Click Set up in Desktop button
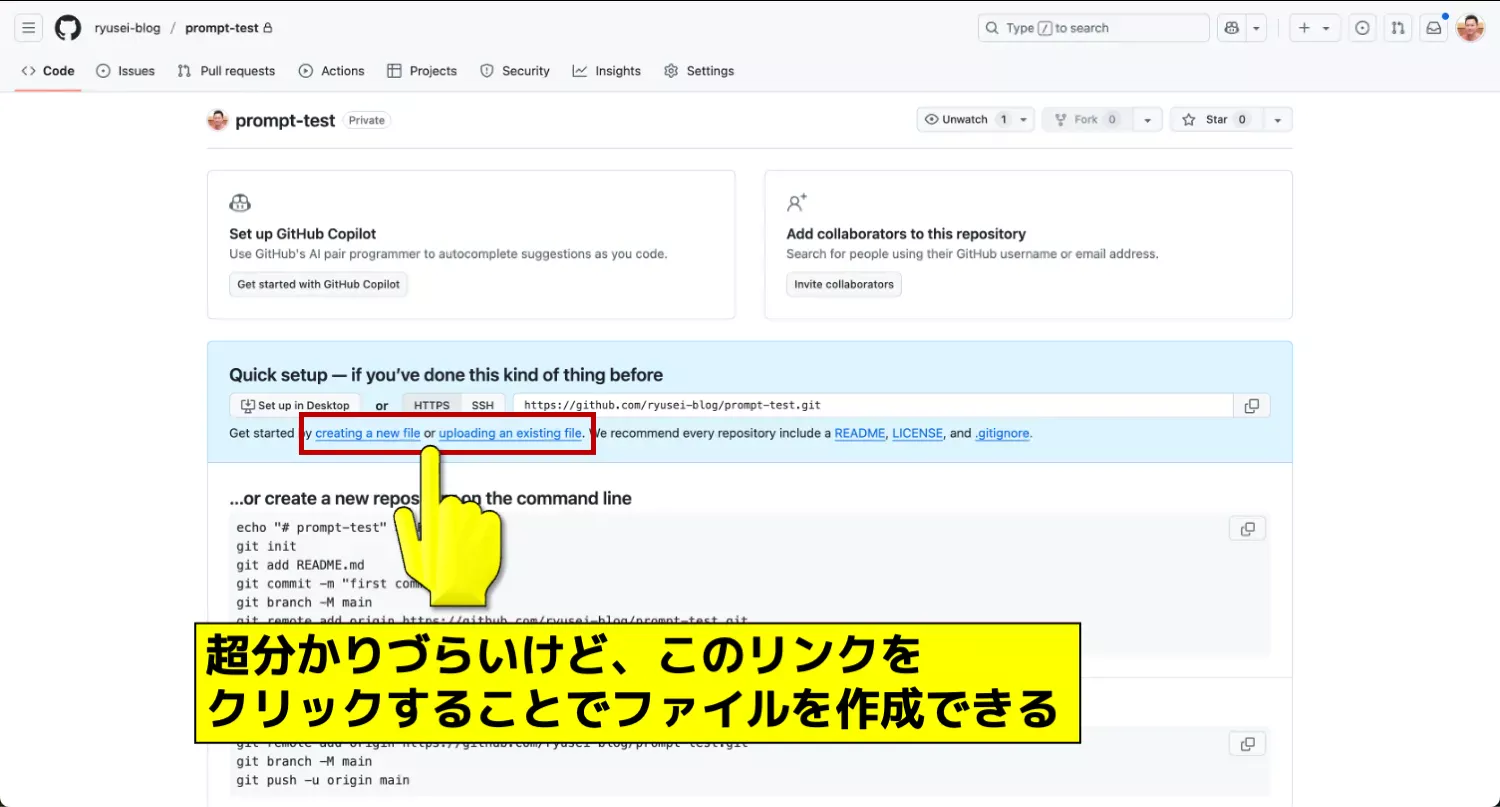Viewport: 1500px width, 807px height. click(295, 405)
